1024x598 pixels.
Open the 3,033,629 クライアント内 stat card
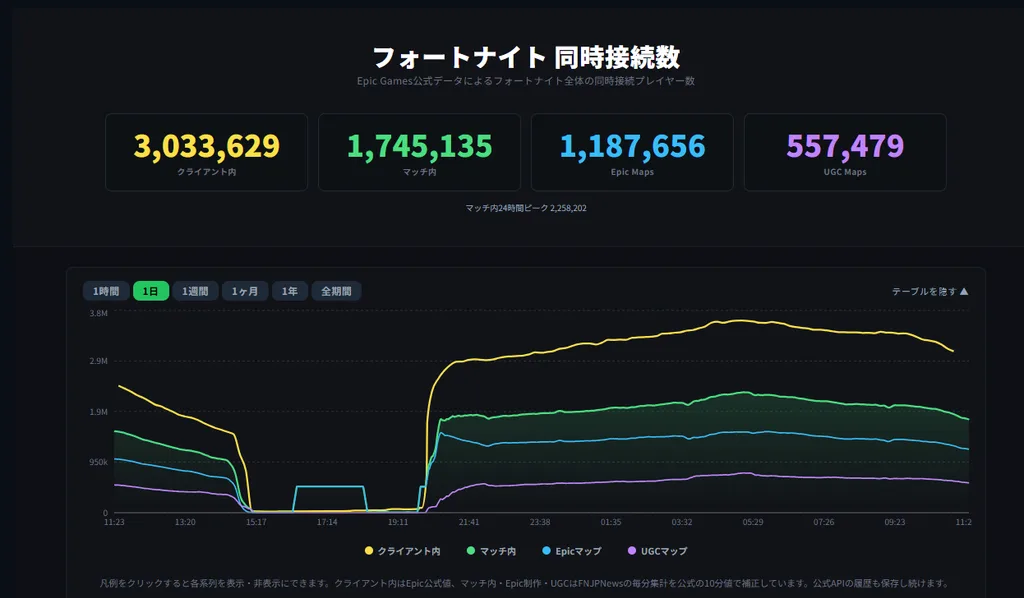pos(206,152)
